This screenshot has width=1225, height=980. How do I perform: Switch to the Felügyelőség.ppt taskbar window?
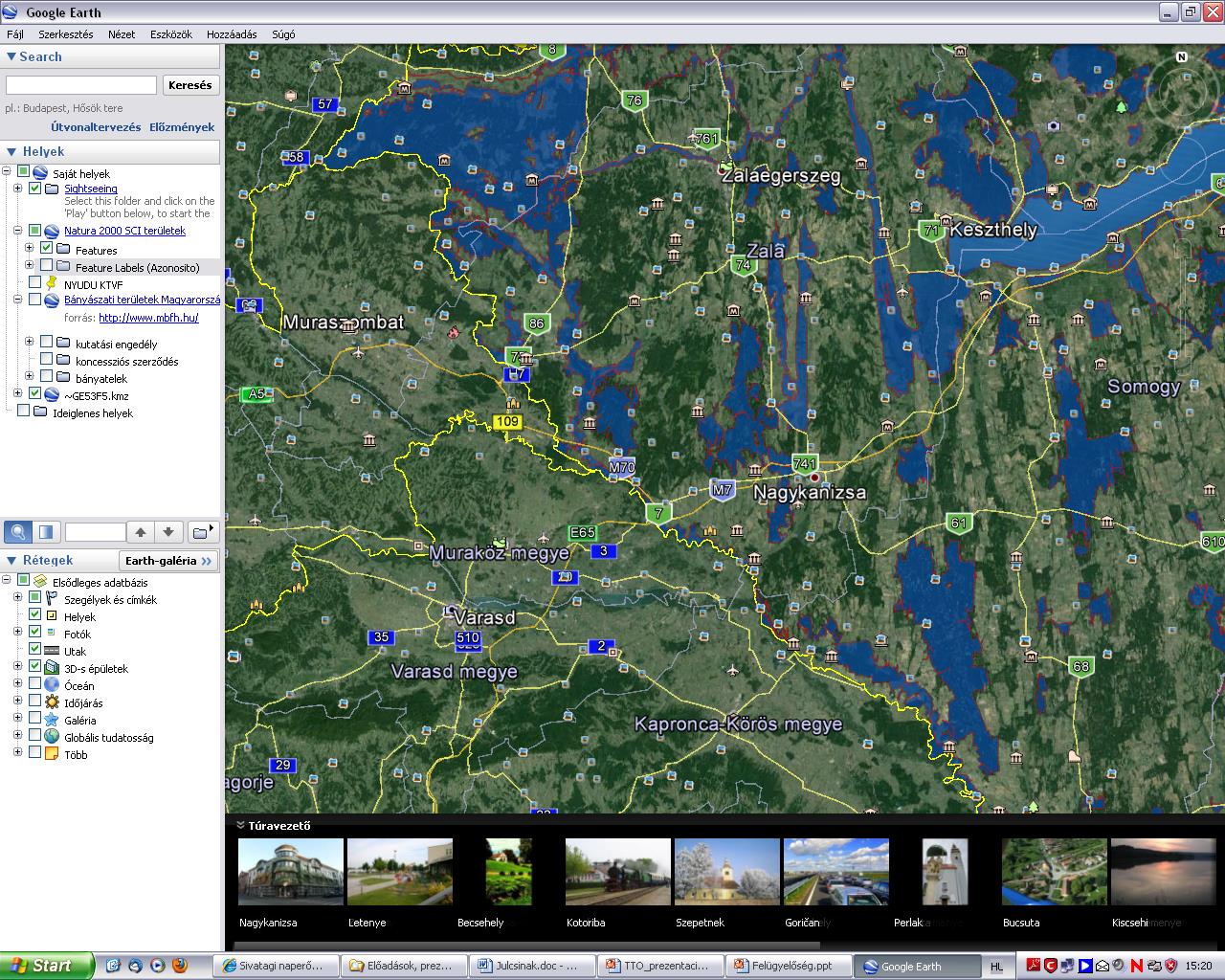click(788, 966)
